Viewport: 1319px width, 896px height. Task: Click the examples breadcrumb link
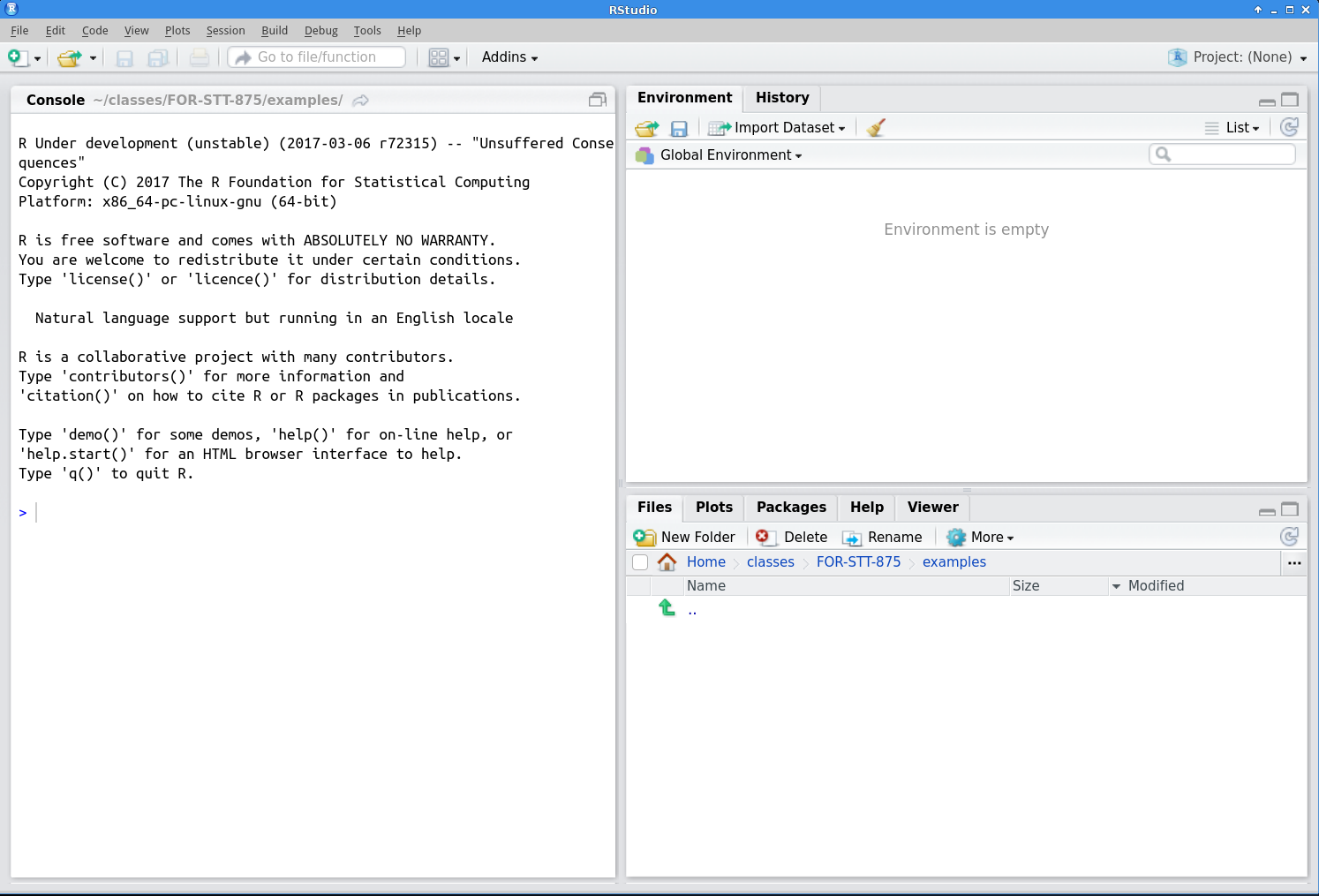point(954,562)
